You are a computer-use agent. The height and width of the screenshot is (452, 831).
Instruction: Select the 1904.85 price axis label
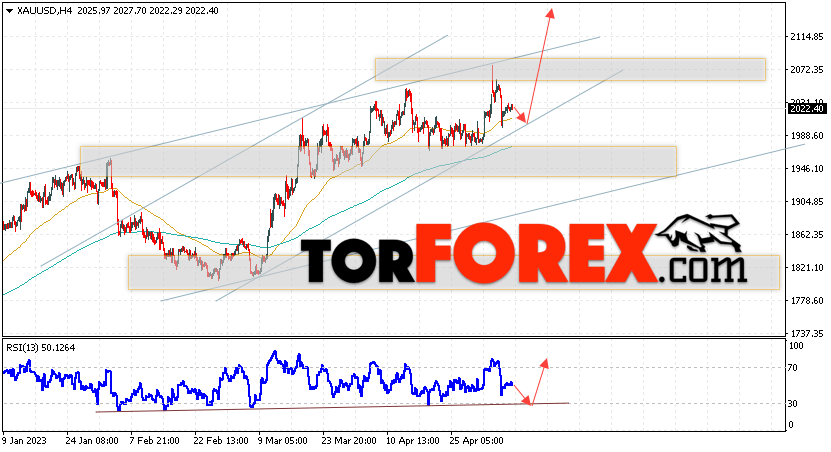pyautogui.click(x=807, y=201)
